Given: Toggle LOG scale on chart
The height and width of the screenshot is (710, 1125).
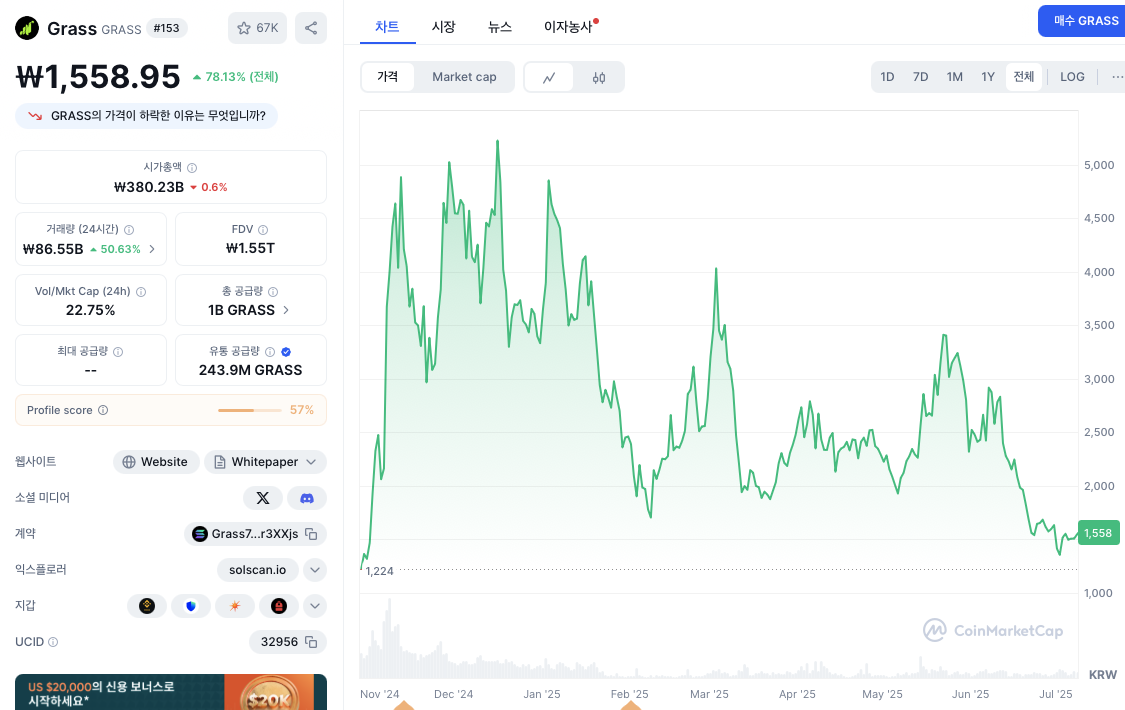Looking at the screenshot, I should tap(1072, 77).
